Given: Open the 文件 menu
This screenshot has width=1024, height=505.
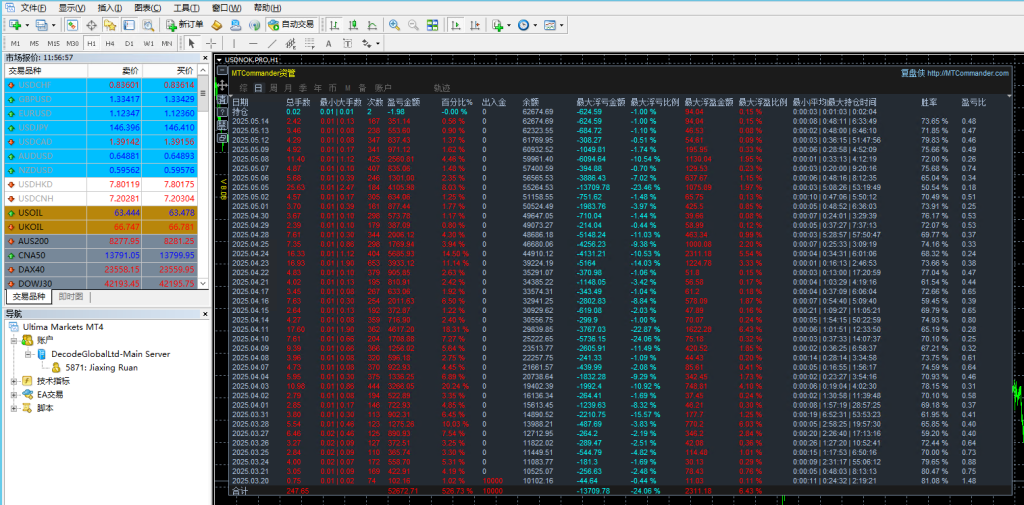Looking at the screenshot, I should 33,8.
